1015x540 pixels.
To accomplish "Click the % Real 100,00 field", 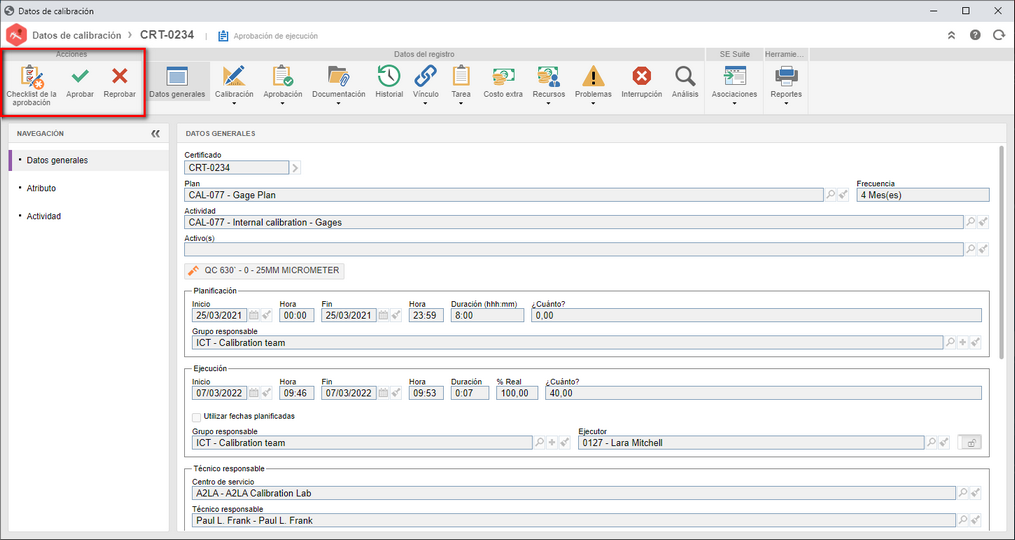I will (517, 393).
